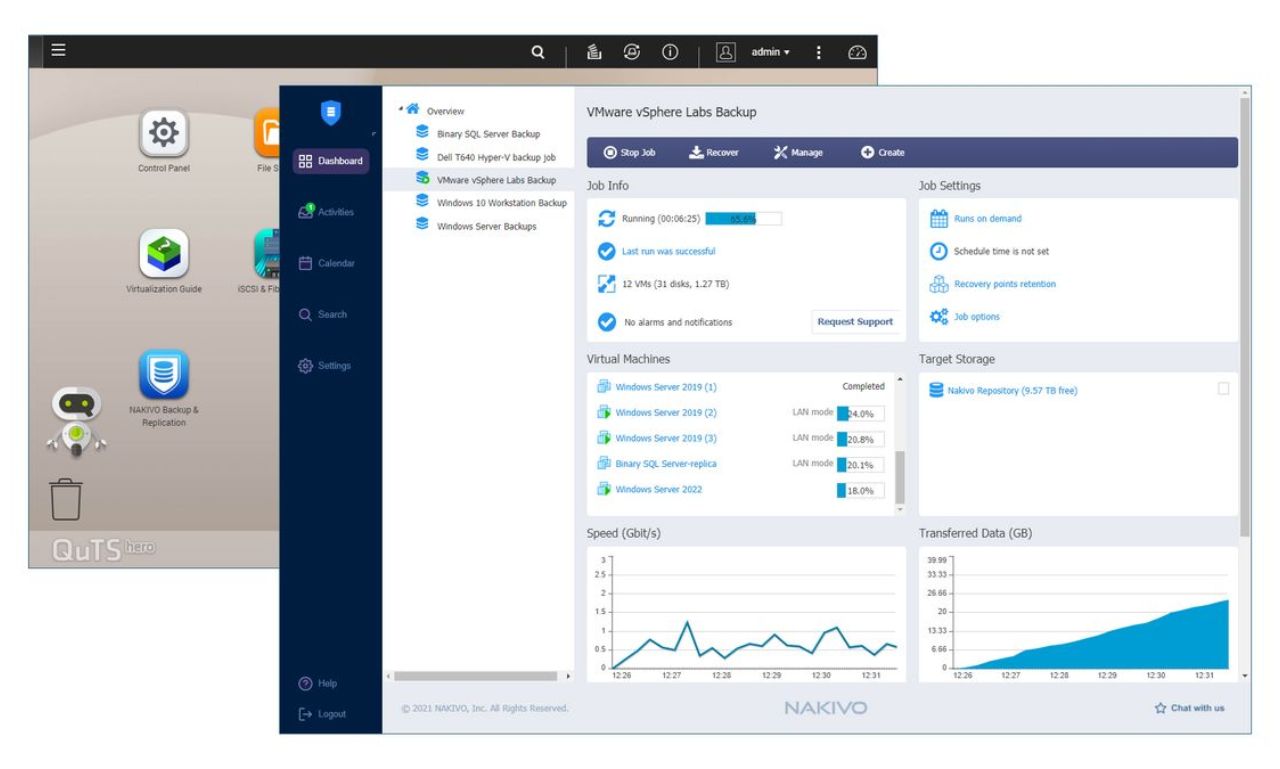
Task: Open Calendar in NAKIVO sidebar
Action: click(327, 263)
